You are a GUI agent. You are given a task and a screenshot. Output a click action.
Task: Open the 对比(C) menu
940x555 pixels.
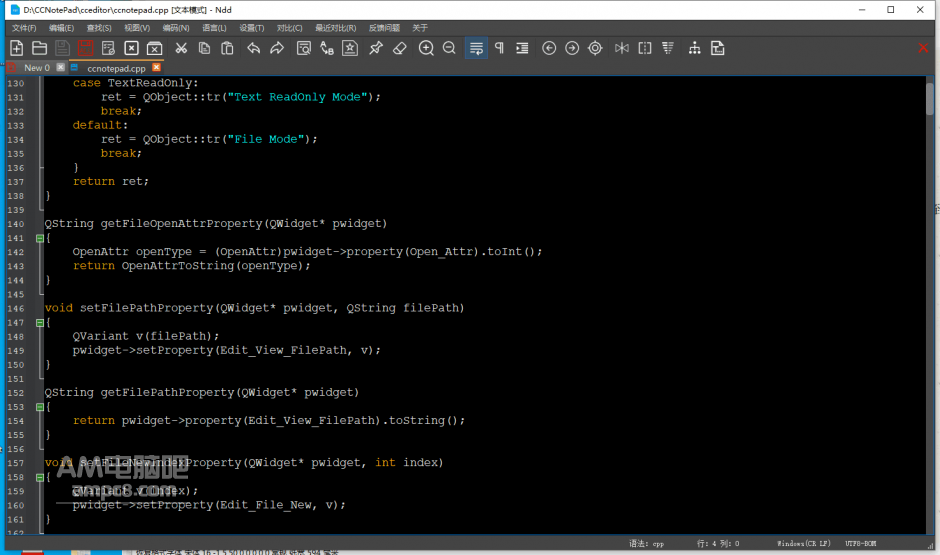point(290,28)
